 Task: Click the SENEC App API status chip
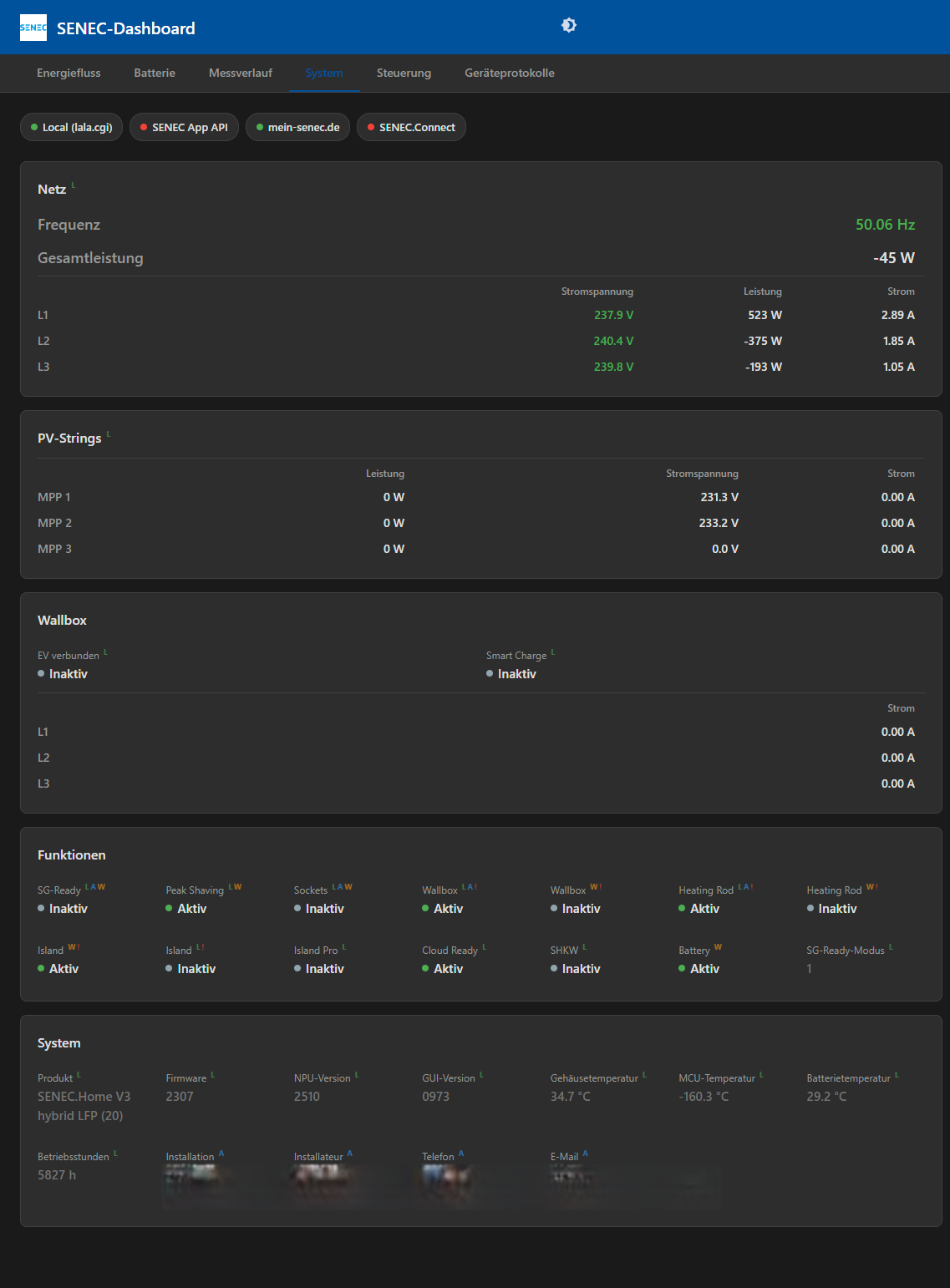[x=184, y=127]
